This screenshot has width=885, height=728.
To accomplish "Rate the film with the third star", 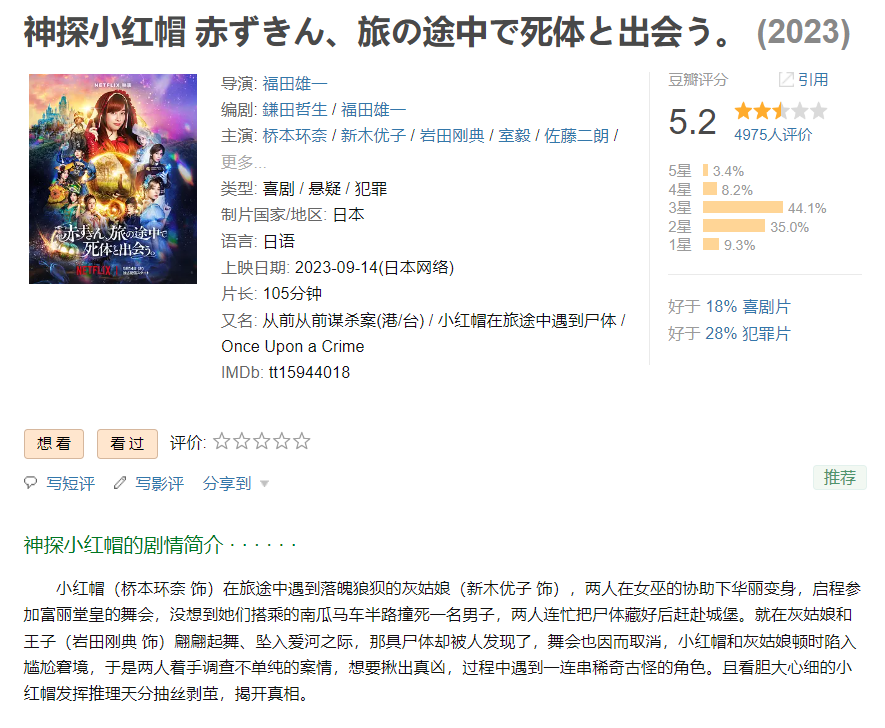I will point(262,441).
